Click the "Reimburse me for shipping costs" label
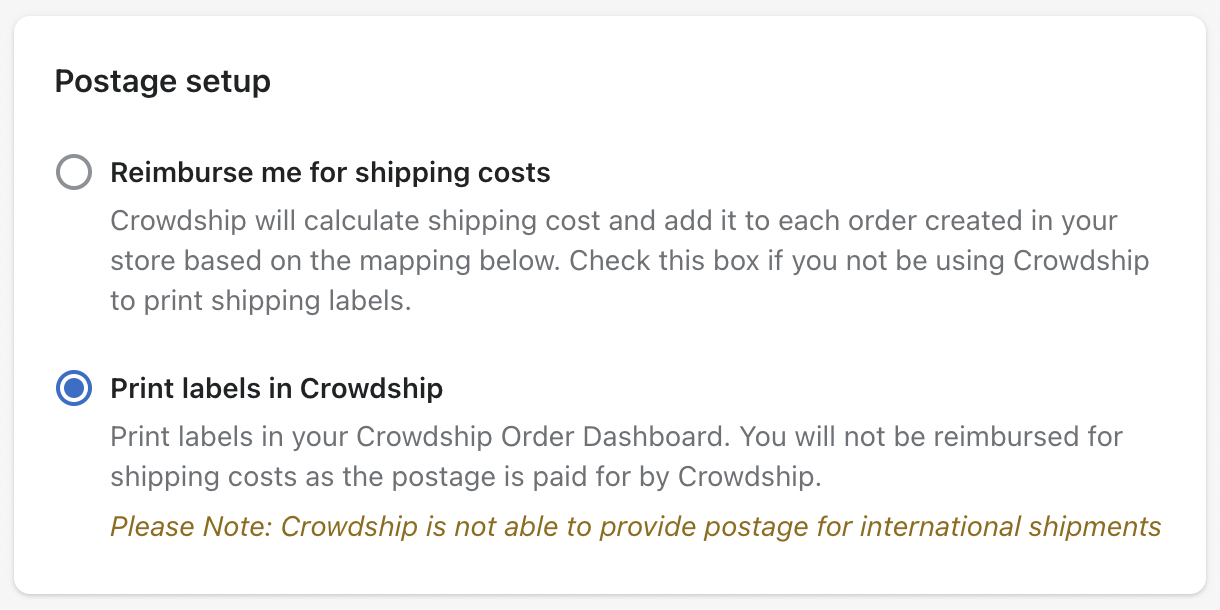 click(x=330, y=172)
